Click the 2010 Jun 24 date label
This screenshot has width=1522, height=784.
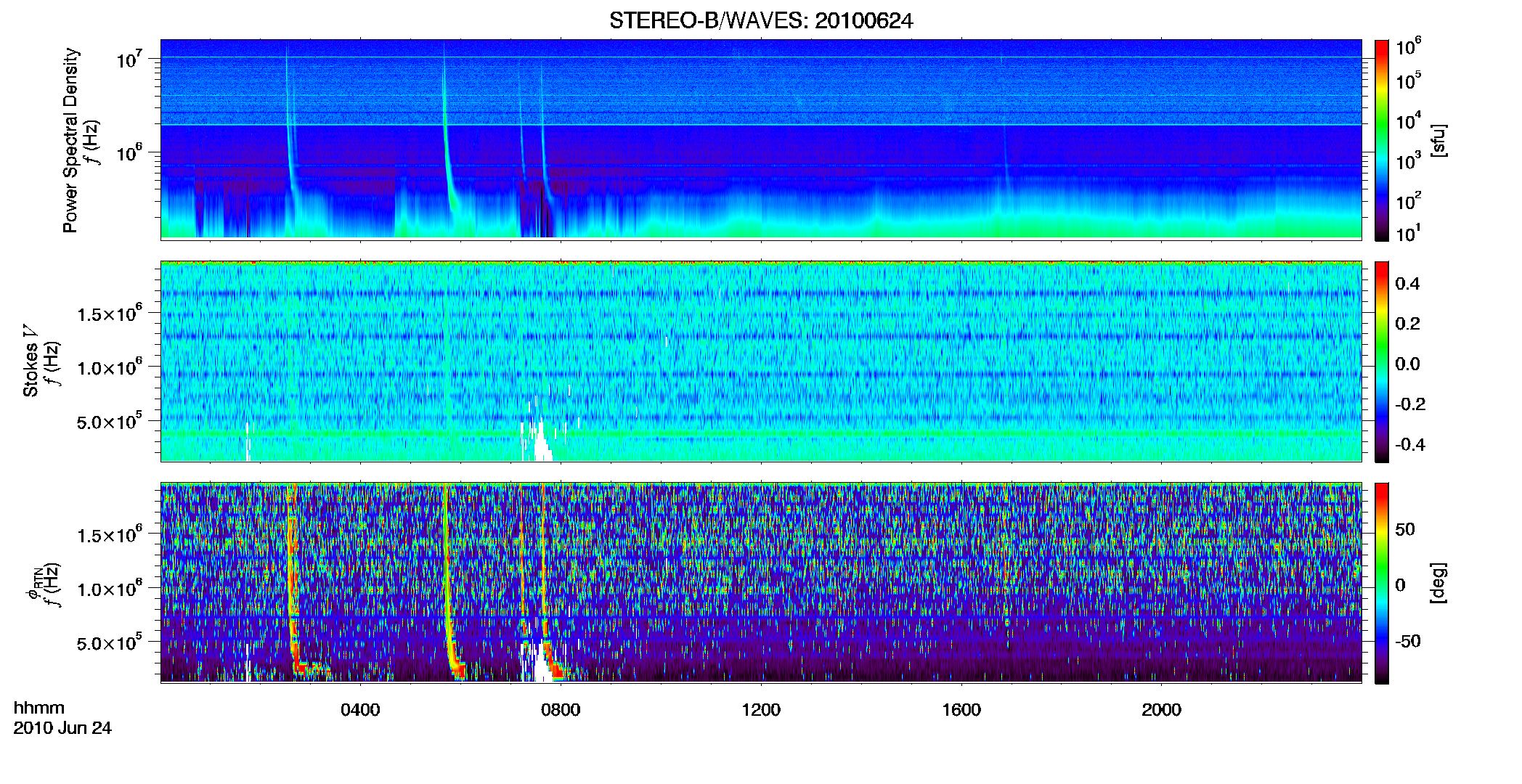tap(62, 728)
